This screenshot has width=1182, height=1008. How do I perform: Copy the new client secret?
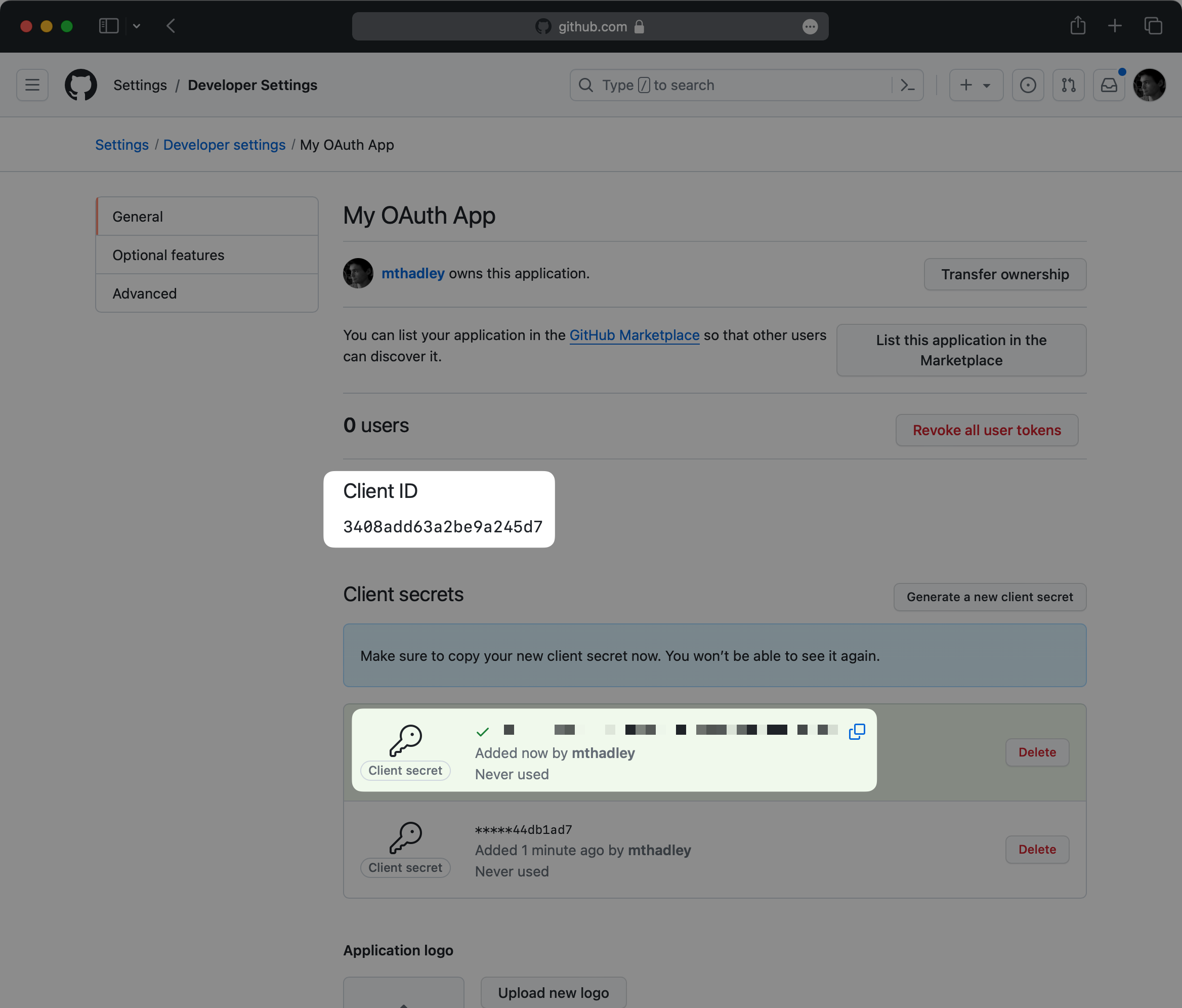pos(857,731)
